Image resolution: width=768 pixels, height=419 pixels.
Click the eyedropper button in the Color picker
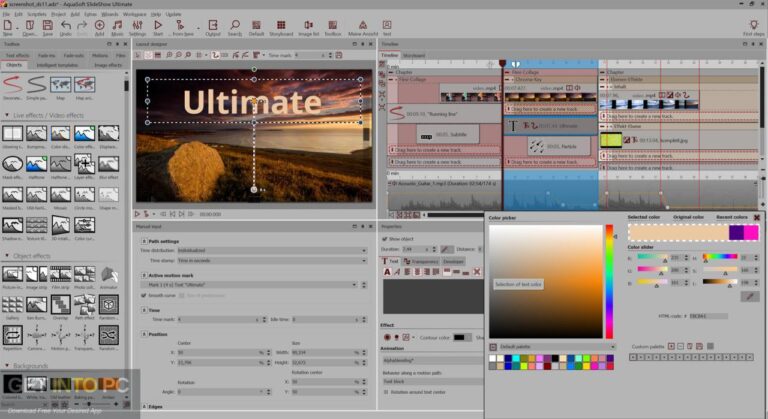750,296
